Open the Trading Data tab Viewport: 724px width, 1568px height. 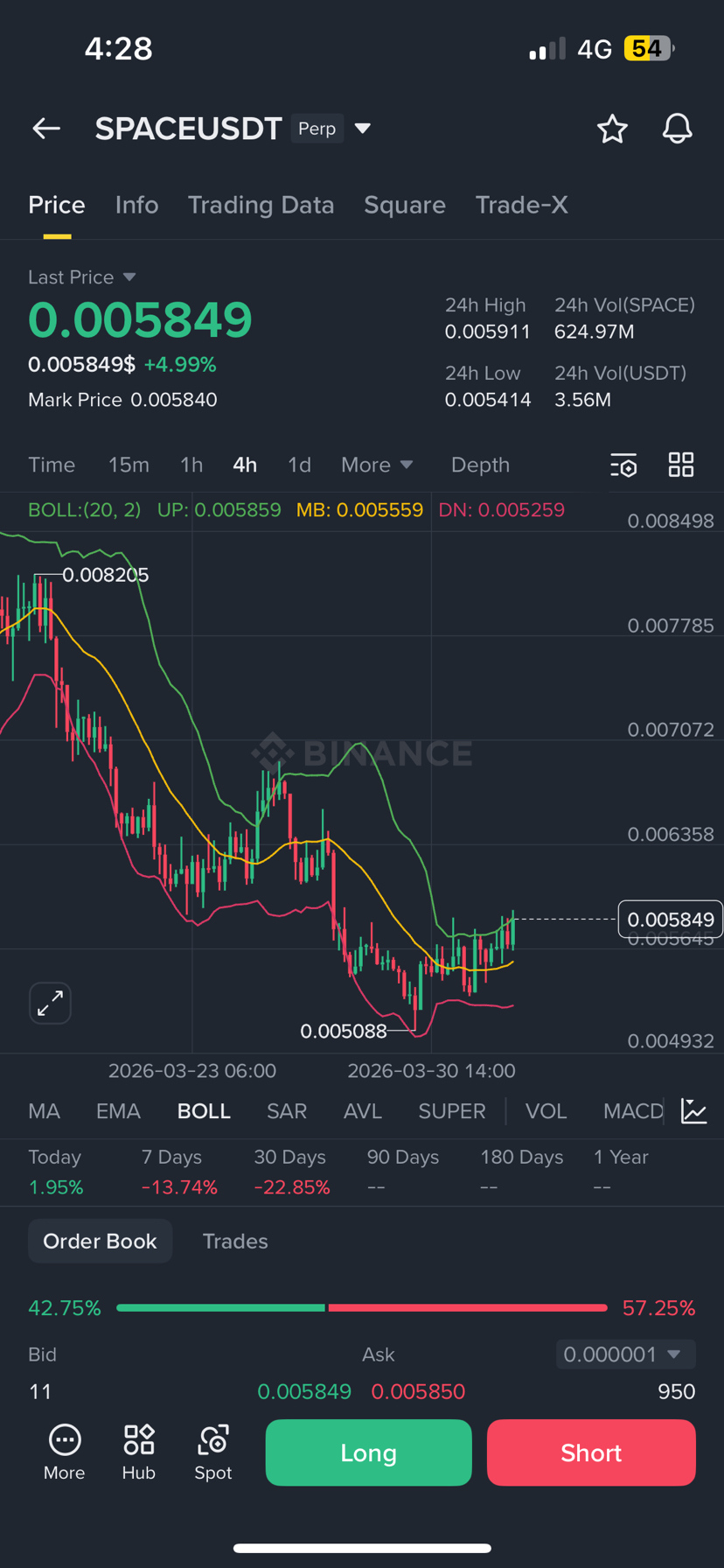[261, 205]
